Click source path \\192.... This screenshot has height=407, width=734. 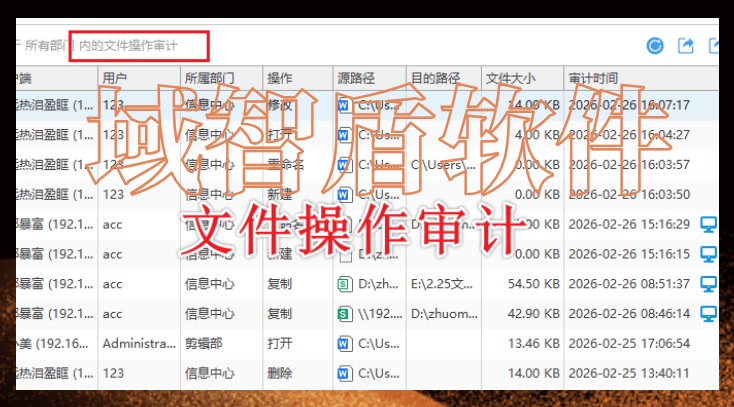(x=380, y=314)
